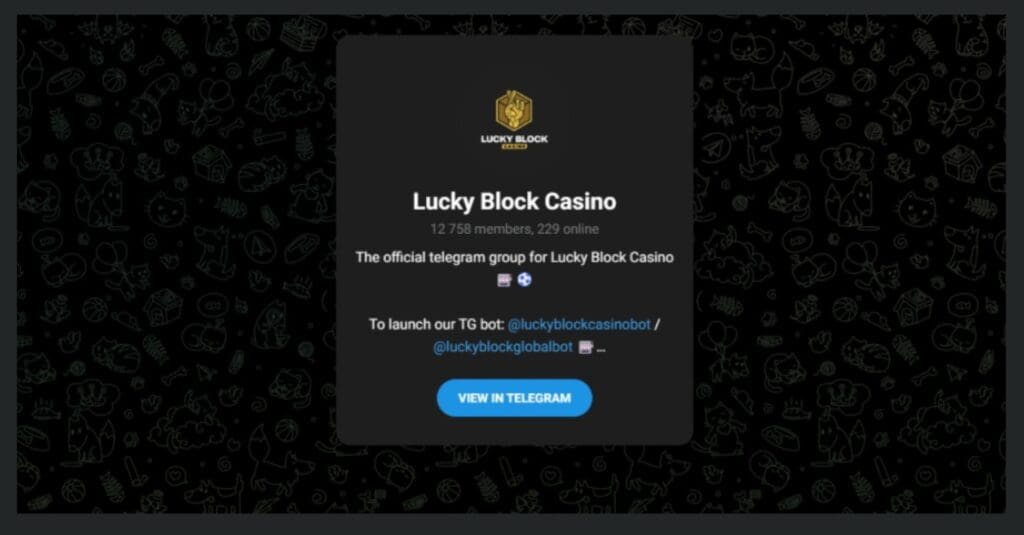This screenshot has width=1024, height=535.
Task: Select the Lucky Block Casino group title
Action: tap(515, 202)
